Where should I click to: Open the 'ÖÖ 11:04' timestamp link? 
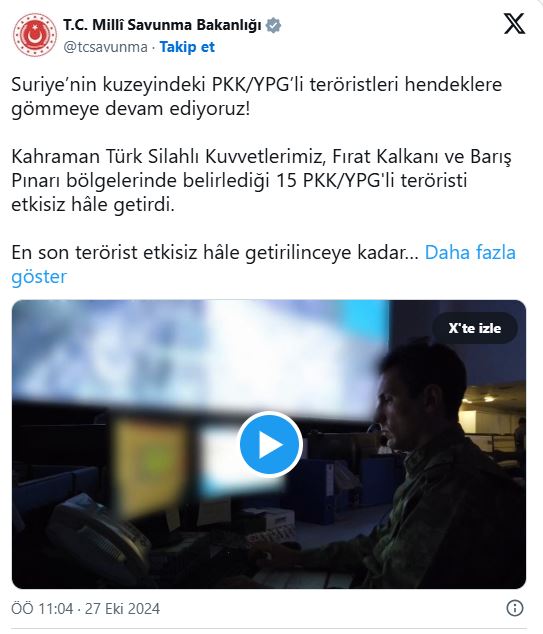point(42,608)
